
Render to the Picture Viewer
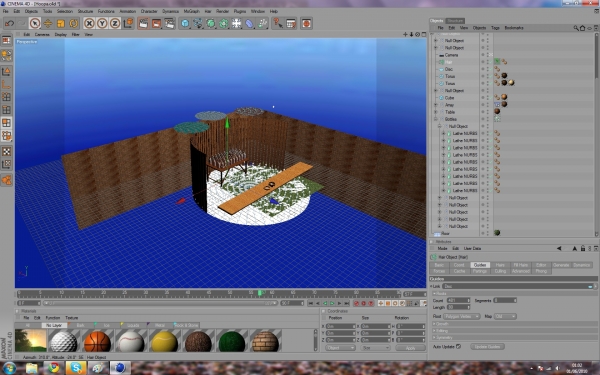point(157,23)
